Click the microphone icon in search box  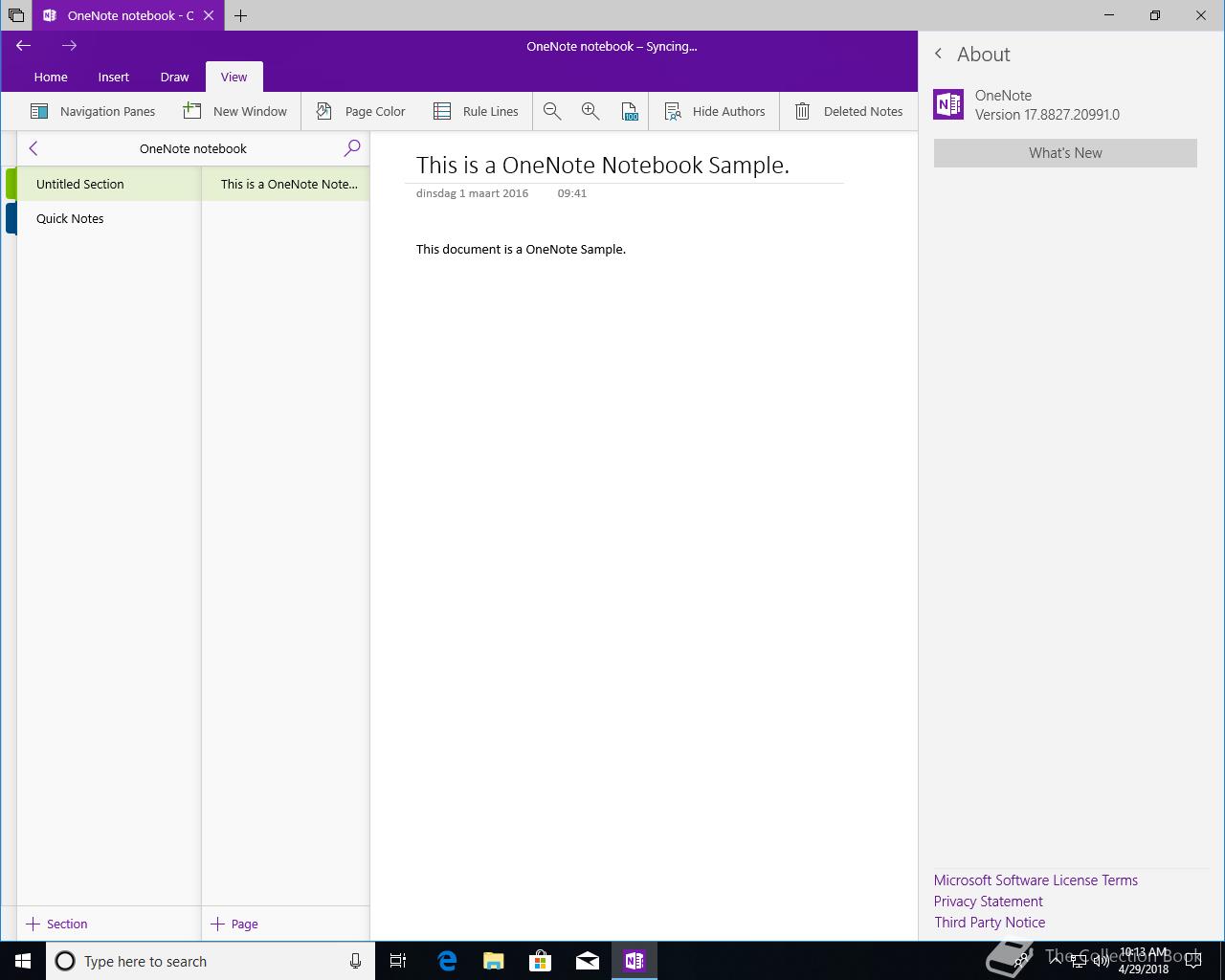coord(355,961)
